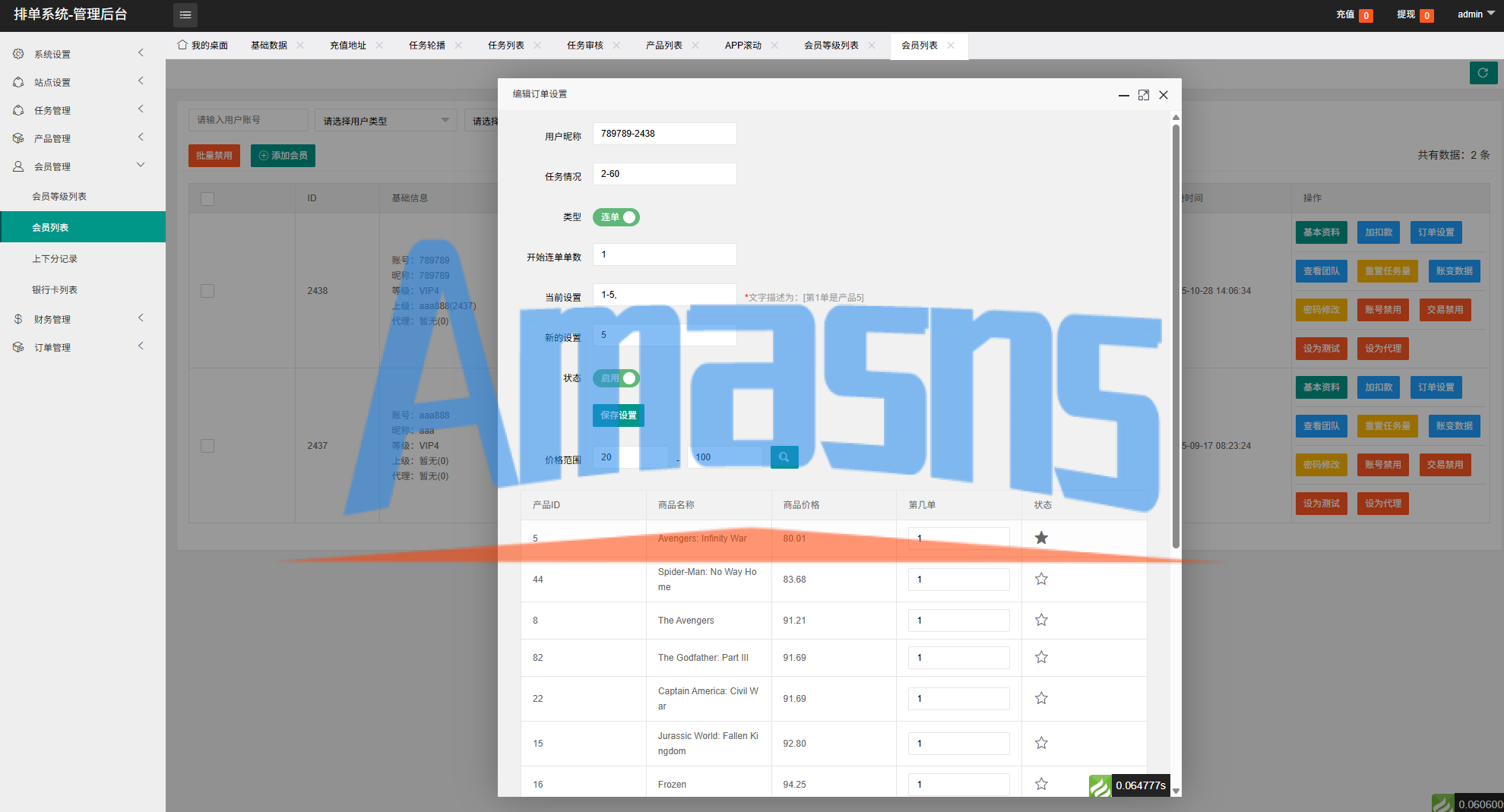Click the price range search magnifier icon
The width and height of the screenshot is (1504, 812).
(x=784, y=457)
